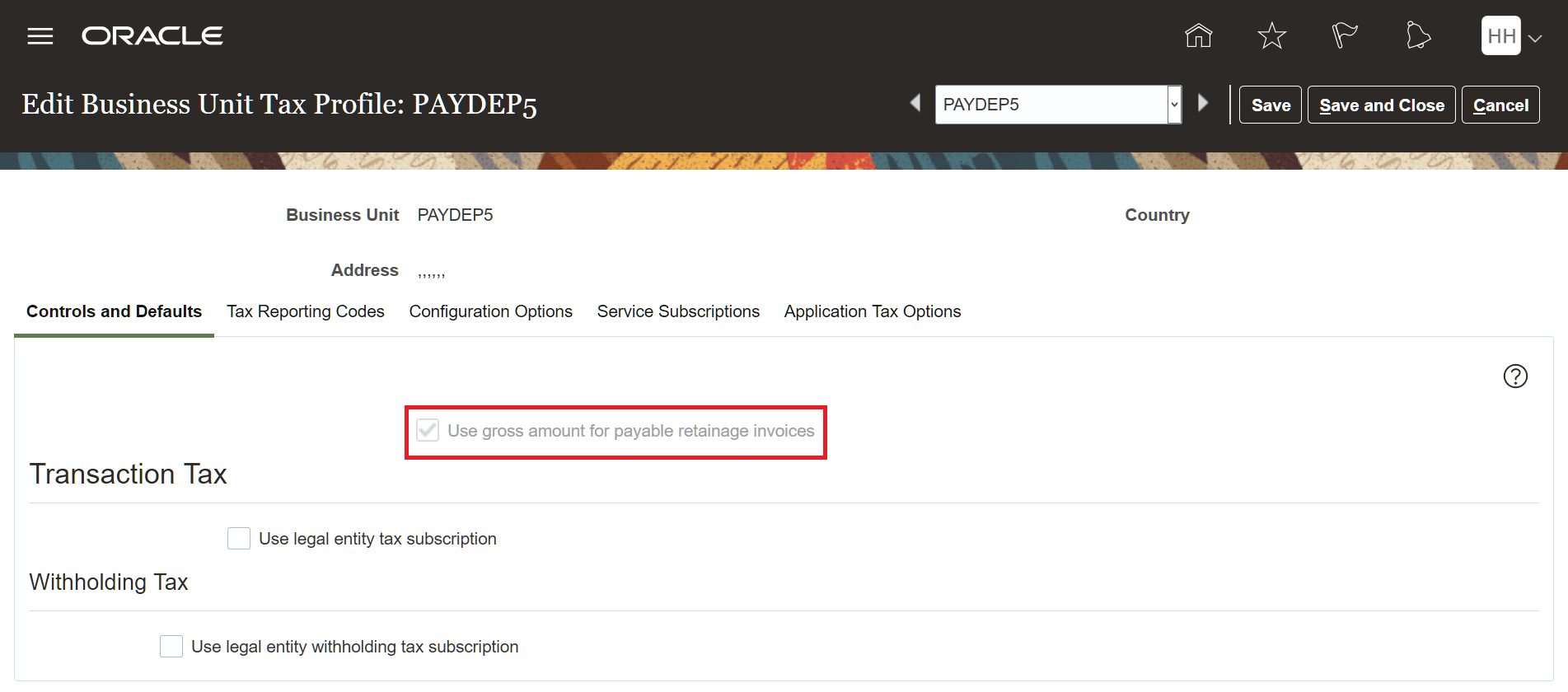Click the Country label

[1157, 215]
